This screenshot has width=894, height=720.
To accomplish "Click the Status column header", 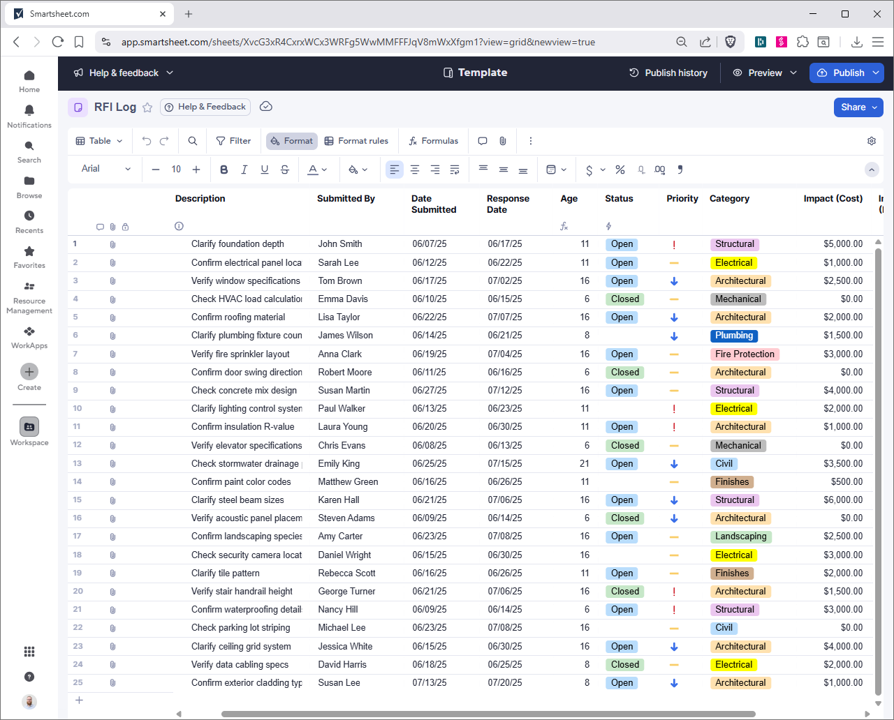I will coord(619,199).
